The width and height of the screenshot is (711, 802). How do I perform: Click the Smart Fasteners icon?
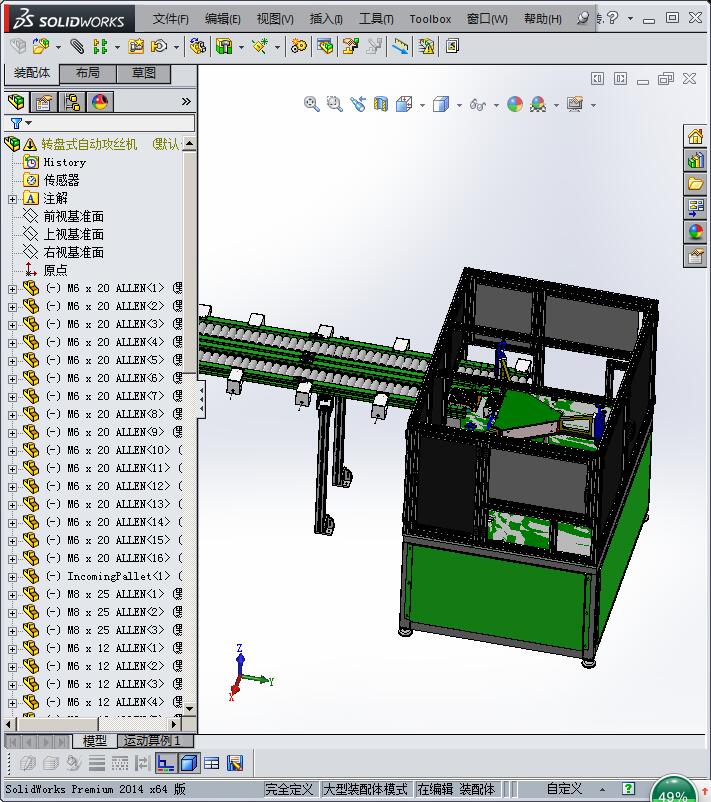tap(136, 47)
